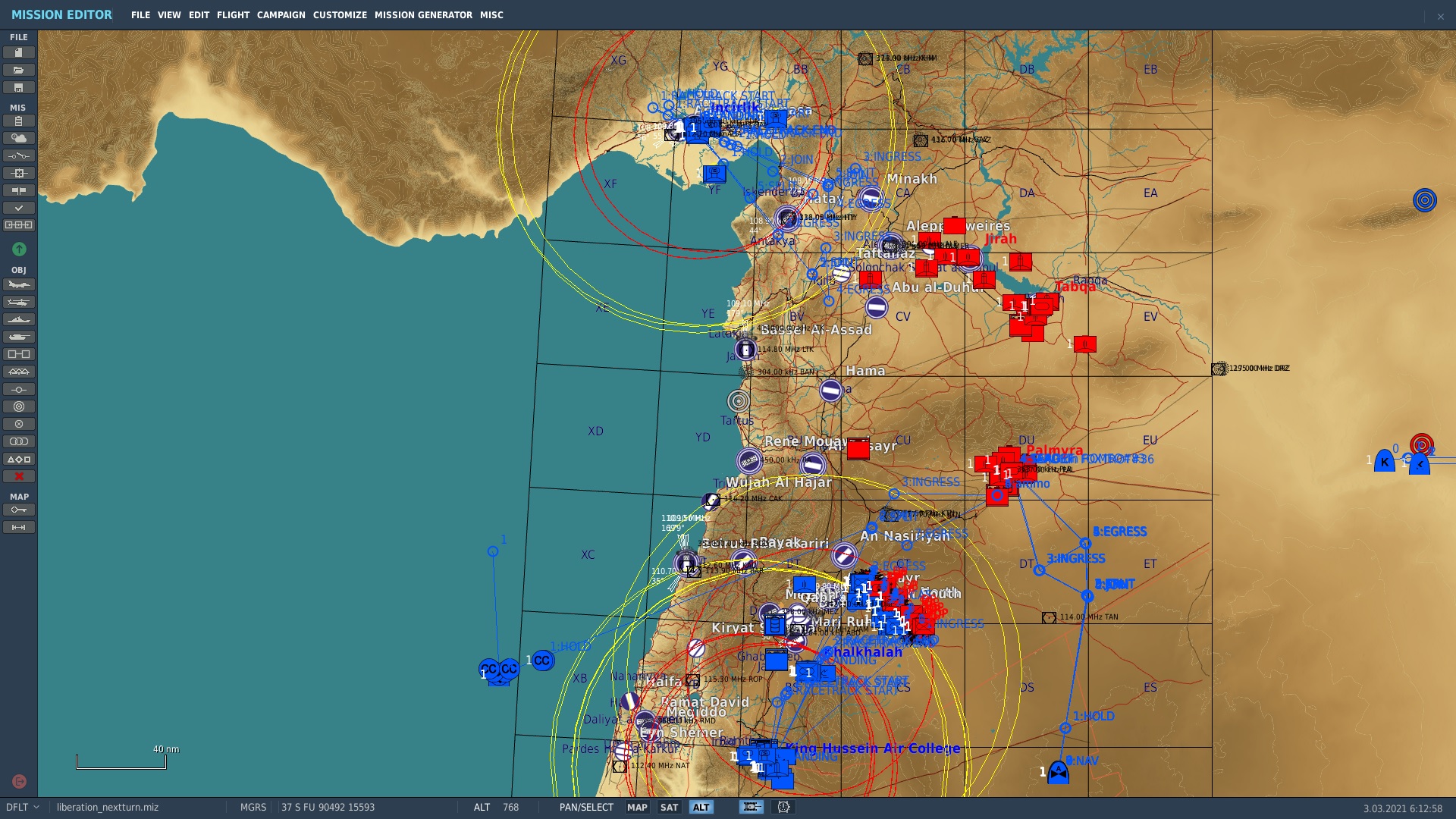Save the current mission
Viewport: 1456px width, 819px height.
click(x=19, y=88)
